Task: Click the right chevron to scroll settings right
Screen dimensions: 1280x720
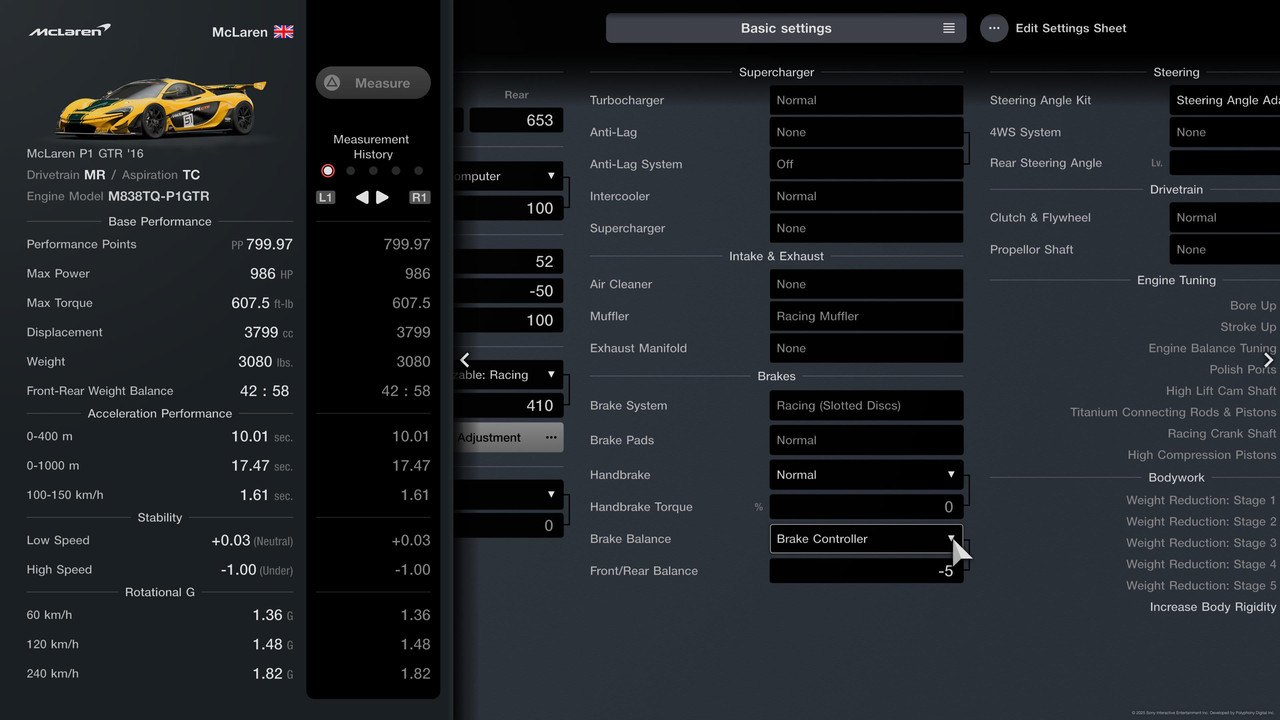Action: (x=1268, y=360)
